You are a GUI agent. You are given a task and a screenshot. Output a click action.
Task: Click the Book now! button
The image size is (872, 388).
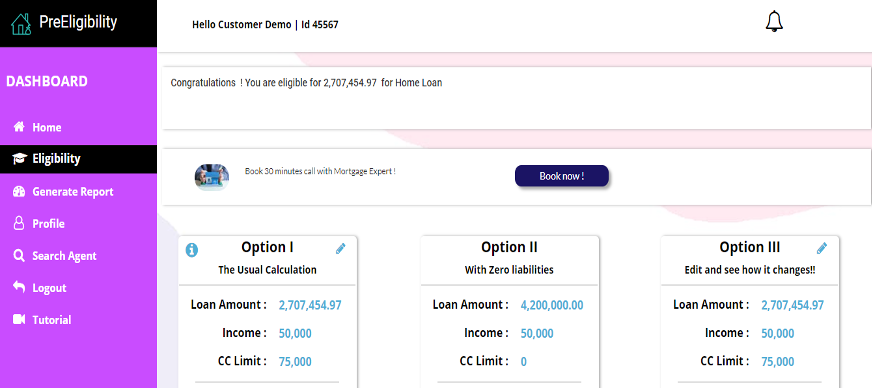coord(562,176)
